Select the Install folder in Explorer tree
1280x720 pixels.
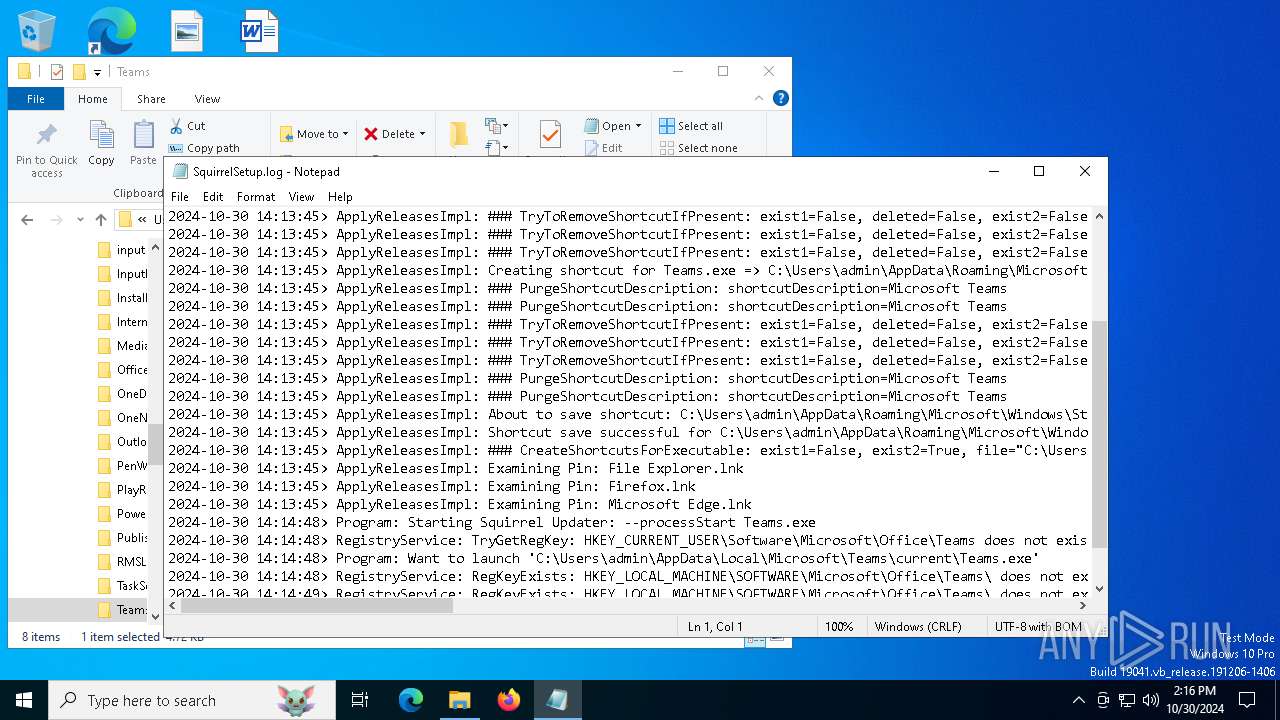122,298
